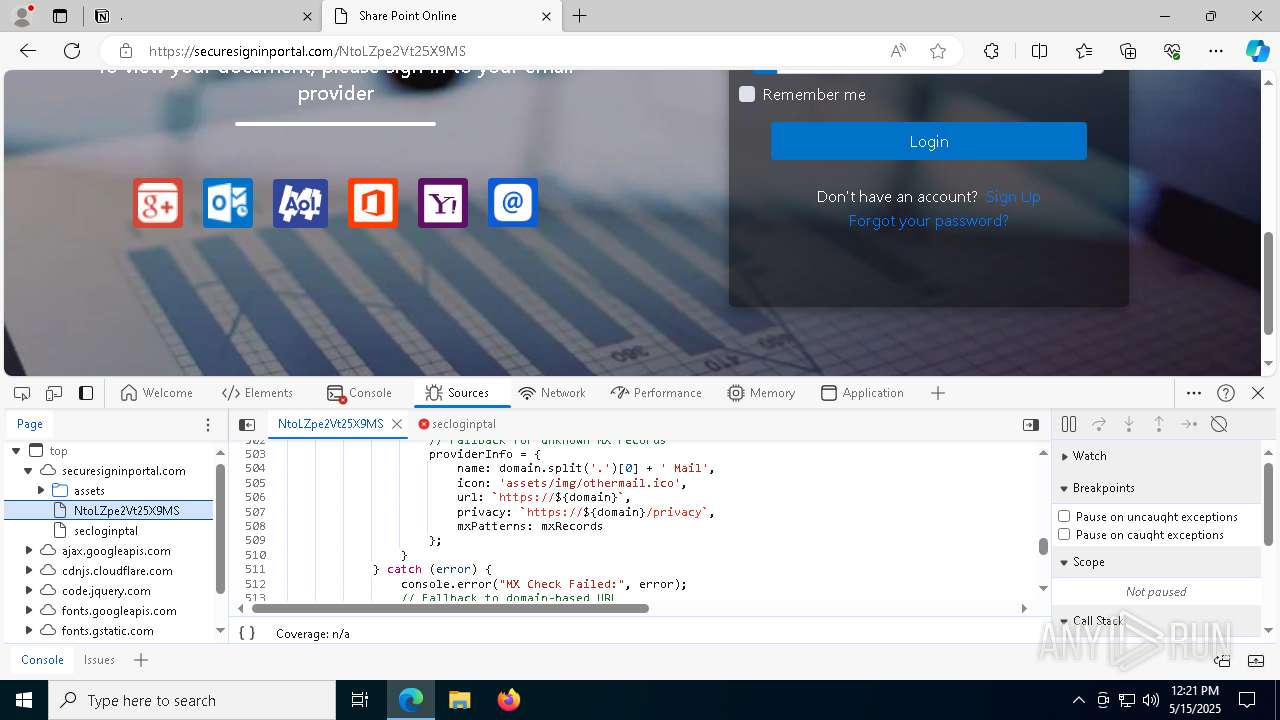The width and height of the screenshot is (1280, 720).
Task: Collapse the Scope section
Action: tap(1065, 562)
